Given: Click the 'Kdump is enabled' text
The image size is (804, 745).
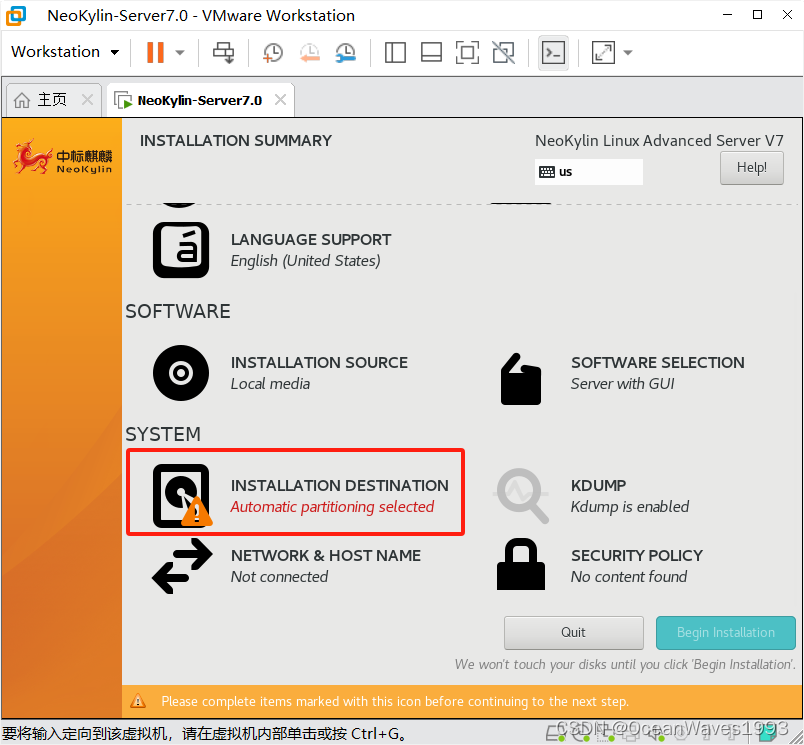Looking at the screenshot, I should (x=630, y=507).
